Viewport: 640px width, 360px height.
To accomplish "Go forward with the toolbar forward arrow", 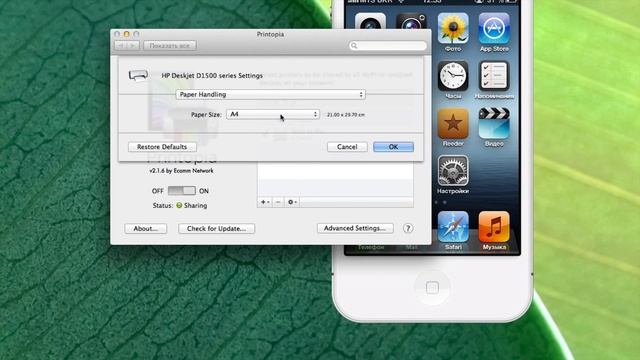I will click(133, 46).
